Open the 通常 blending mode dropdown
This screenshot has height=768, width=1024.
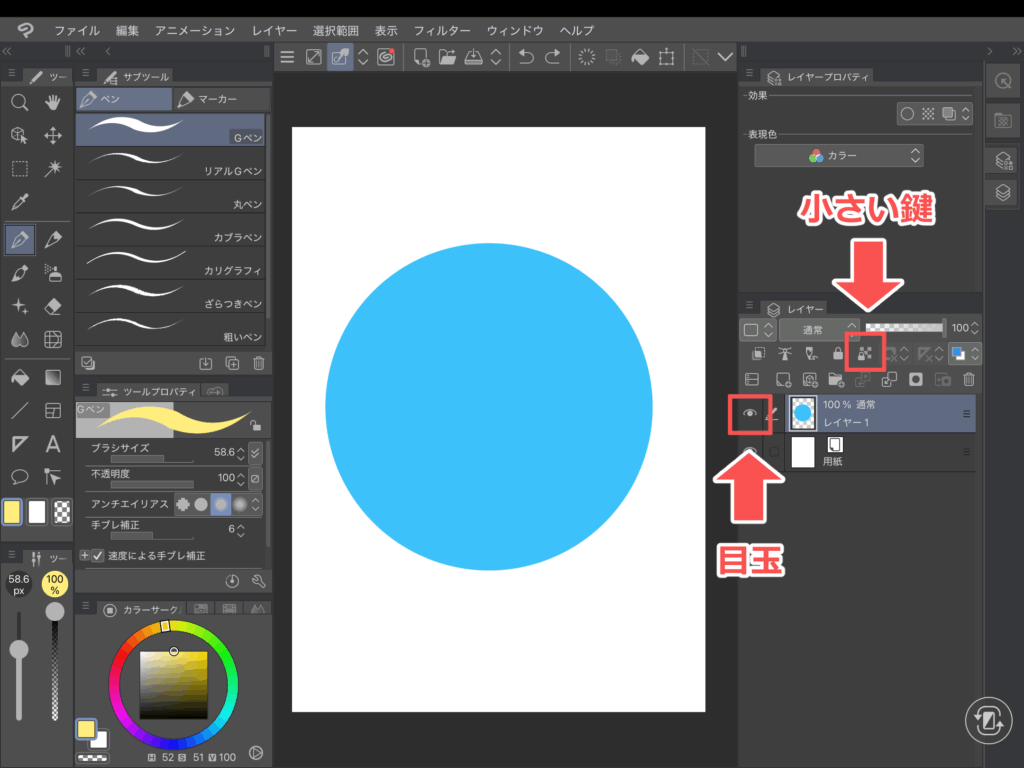click(819, 329)
